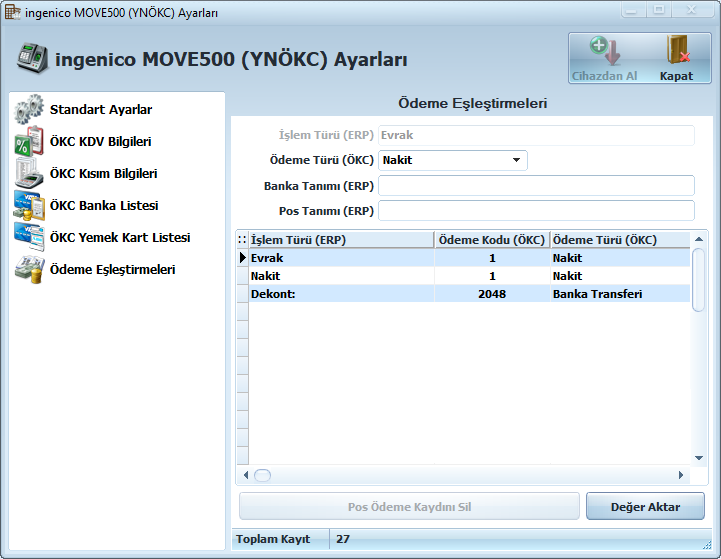
Task: Click the Değer Aktar button
Action: (645, 507)
